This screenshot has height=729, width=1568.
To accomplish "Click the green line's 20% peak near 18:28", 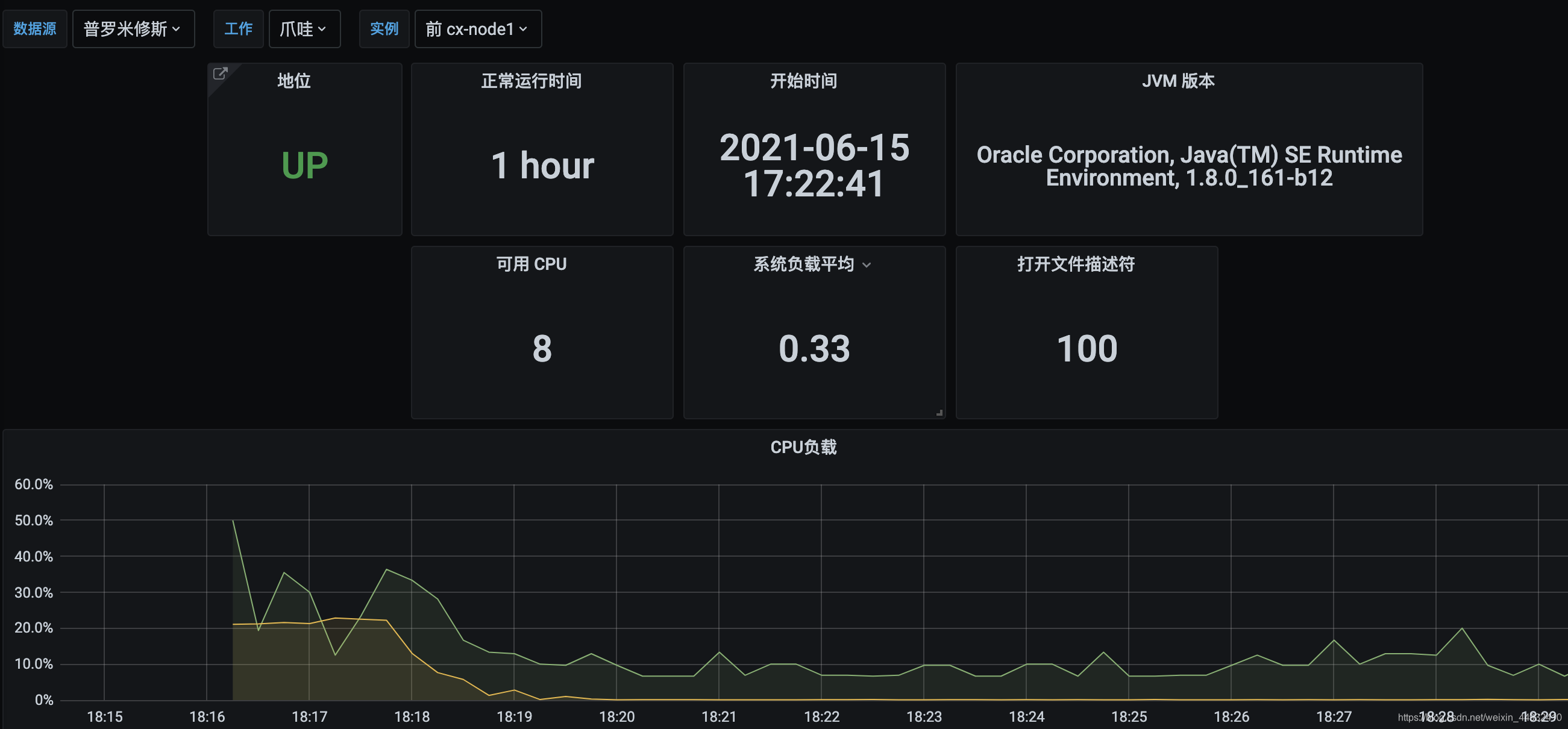I will 1462,628.
